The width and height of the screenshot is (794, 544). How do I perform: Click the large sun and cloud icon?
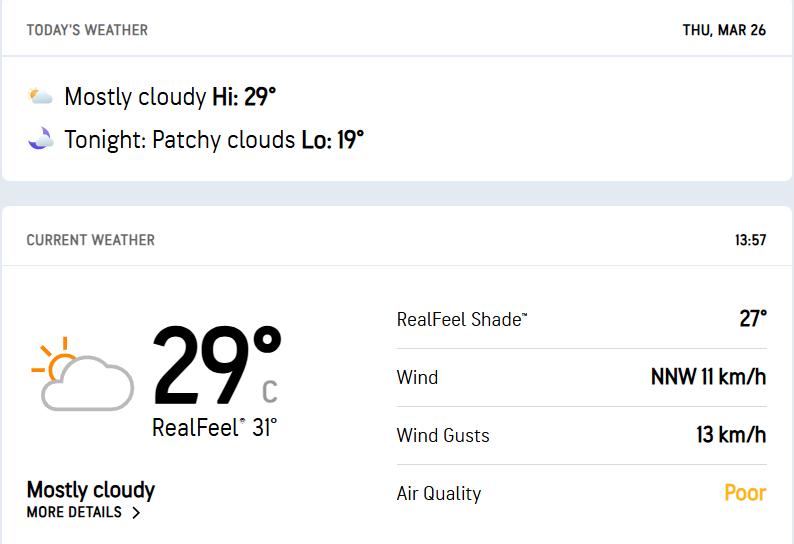click(83, 375)
